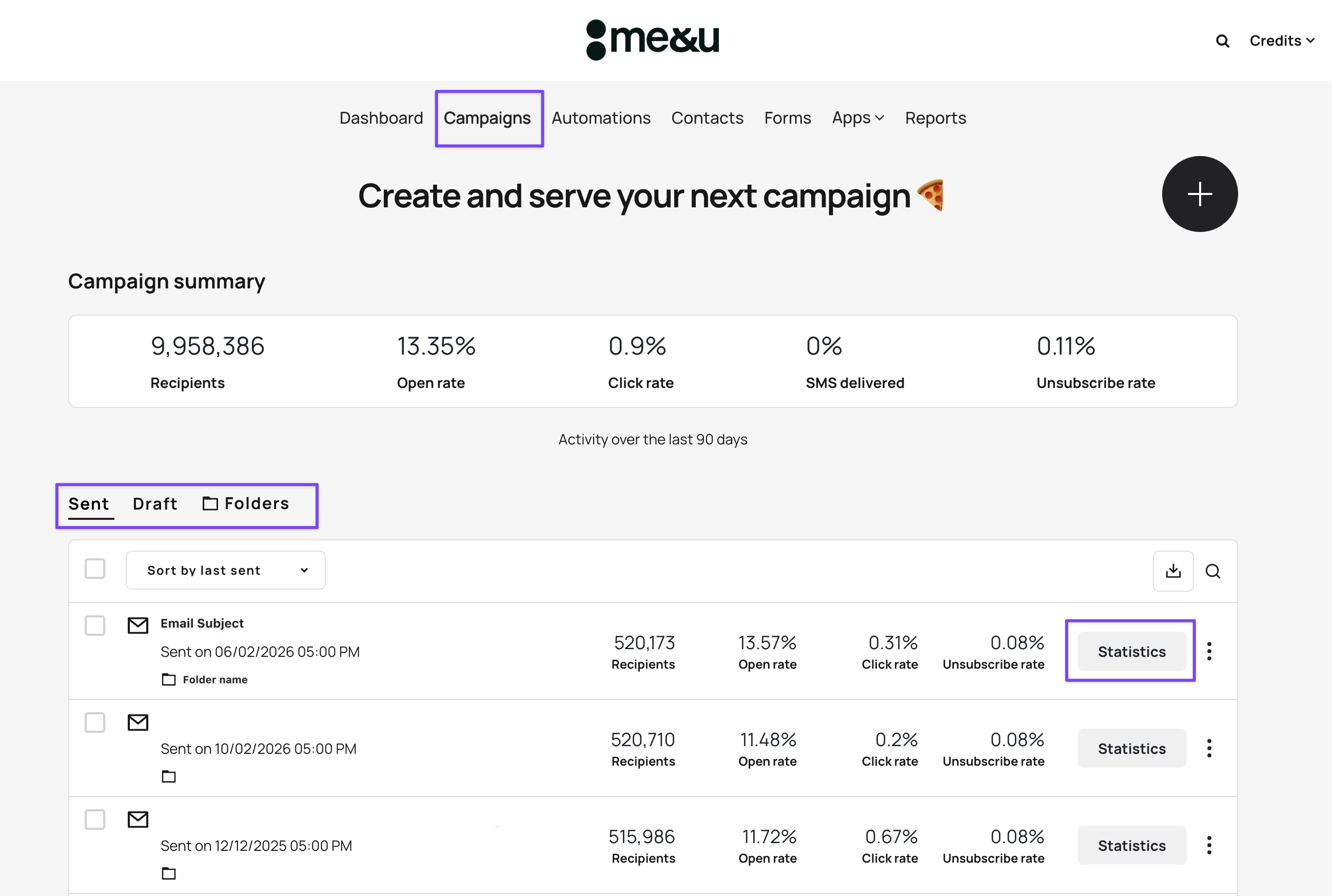Screen dimensions: 1332x896
Task: Select the 10/02/2026 campaign checkbox
Action: pos(95,723)
